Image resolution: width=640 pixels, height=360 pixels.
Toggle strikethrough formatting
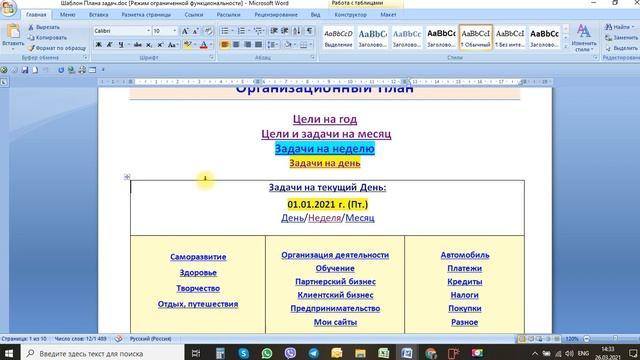click(x=138, y=44)
